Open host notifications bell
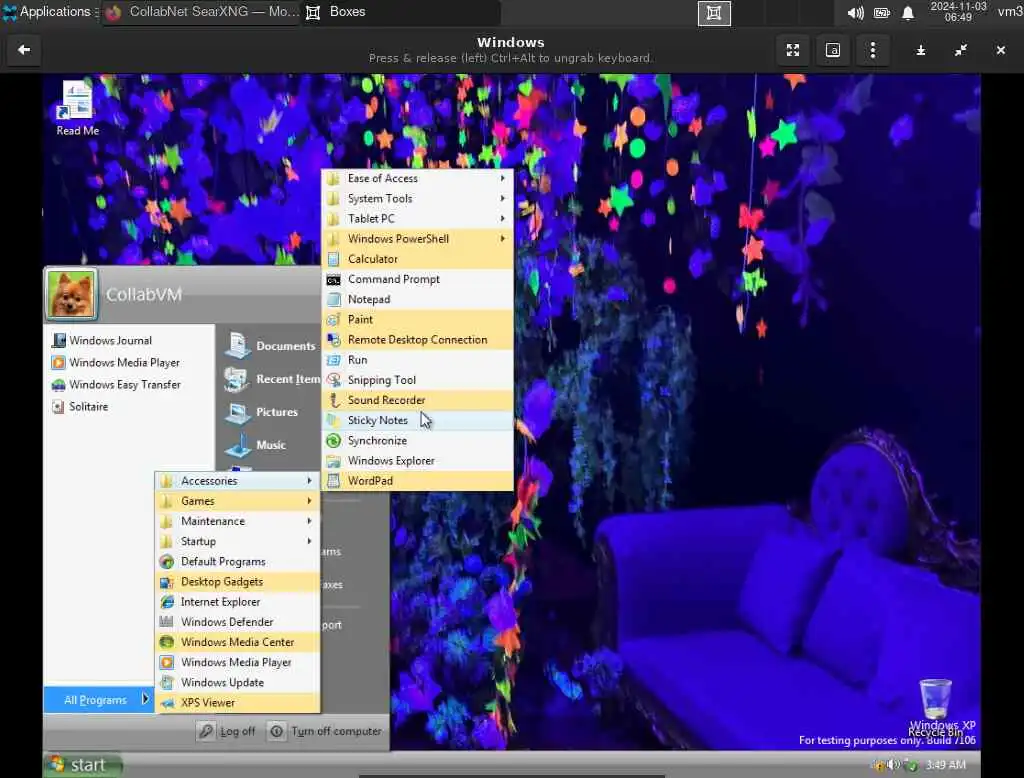The width and height of the screenshot is (1024, 778). point(908,13)
